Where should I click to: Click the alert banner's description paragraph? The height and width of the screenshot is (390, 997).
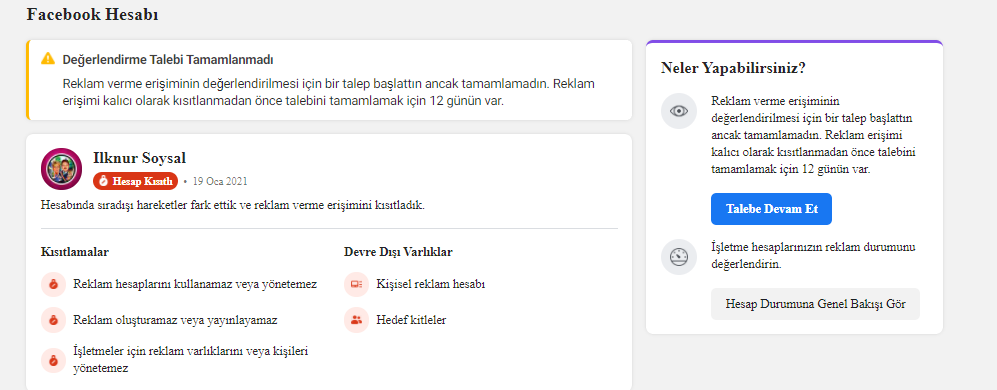(x=329, y=93)
